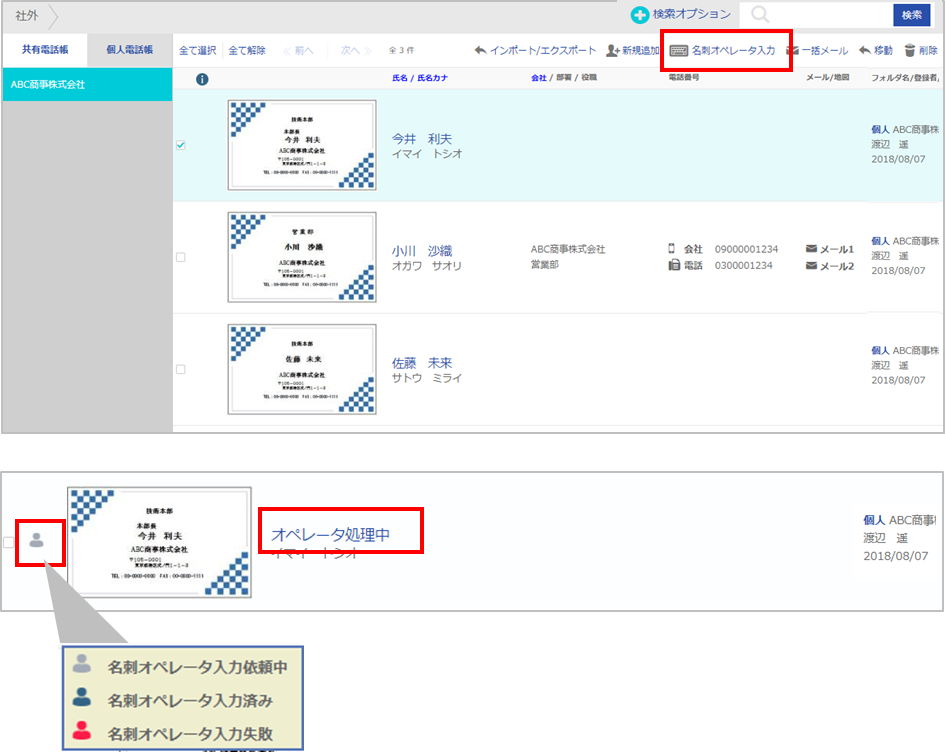Image resolution: width=945 pixels, height=752 pixels.
Task: Click the 名刺オペレータ入力 keyboard icon
Action: click(679, 50)
